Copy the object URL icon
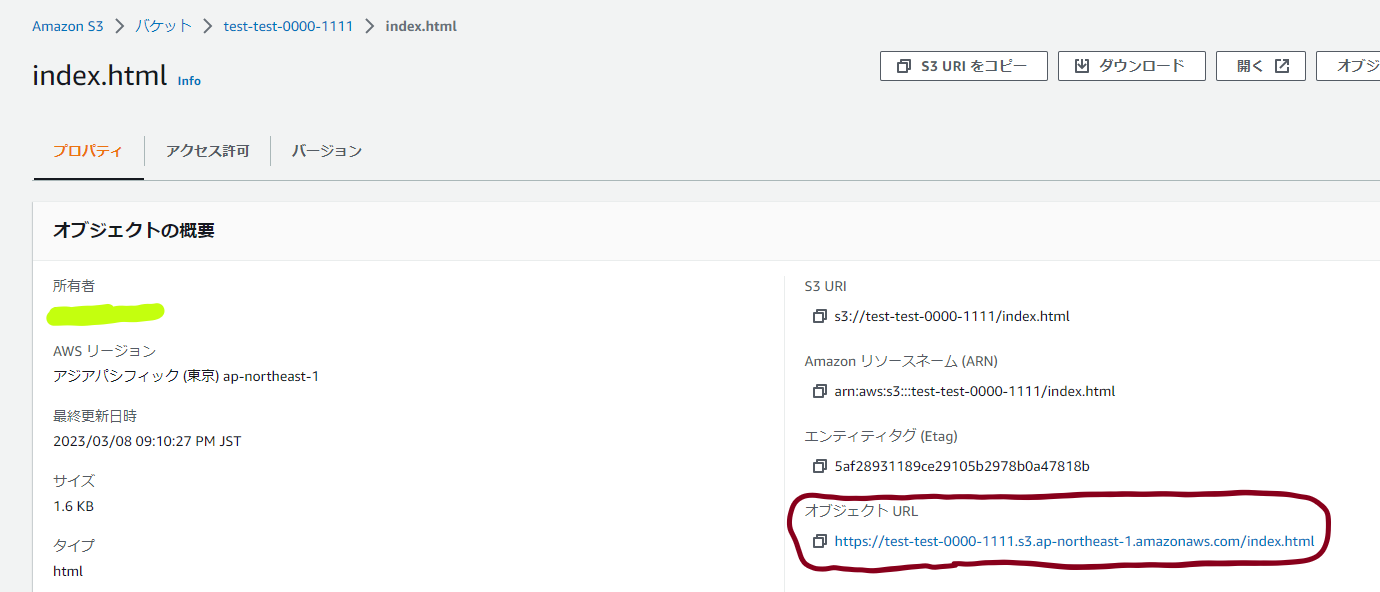 pyautogui.click(x=820, y=541)
